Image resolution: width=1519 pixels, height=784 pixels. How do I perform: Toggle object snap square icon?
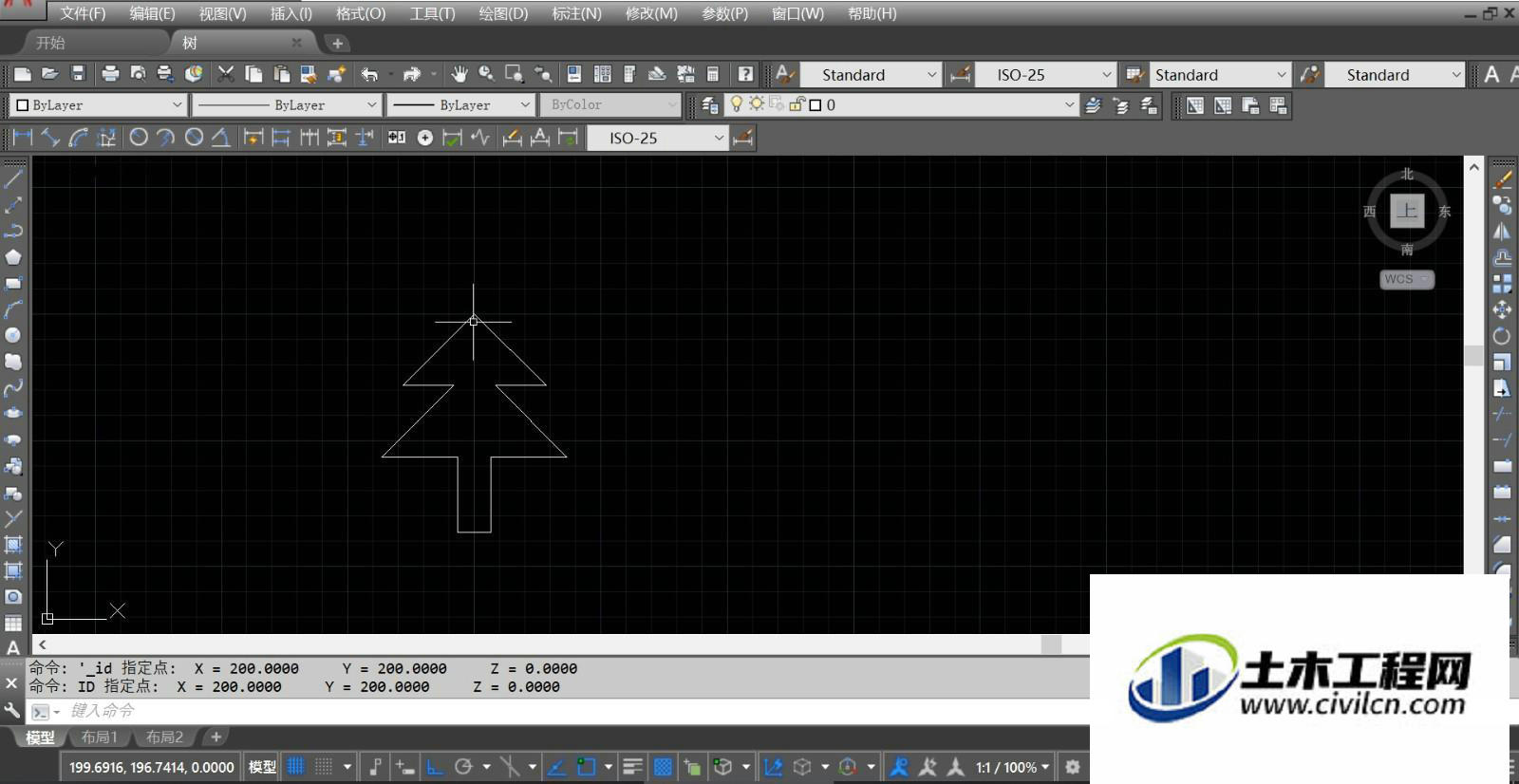coord(587,767)
